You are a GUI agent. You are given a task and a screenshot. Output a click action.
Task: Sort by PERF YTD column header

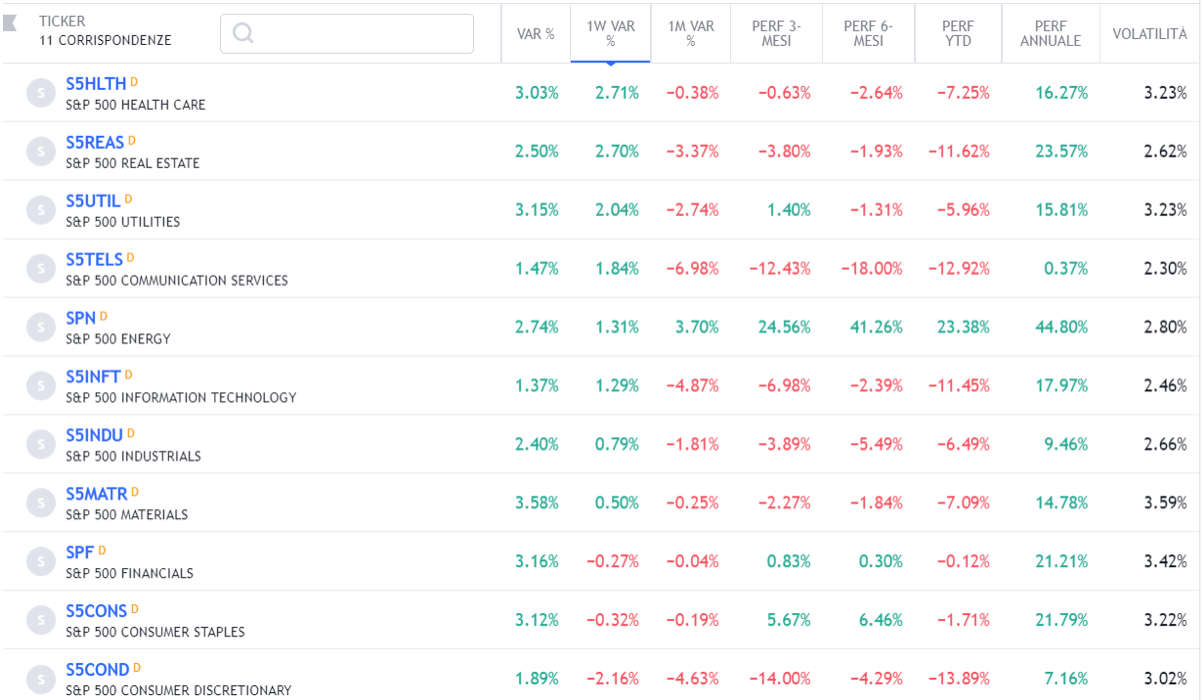coord(958,34)
